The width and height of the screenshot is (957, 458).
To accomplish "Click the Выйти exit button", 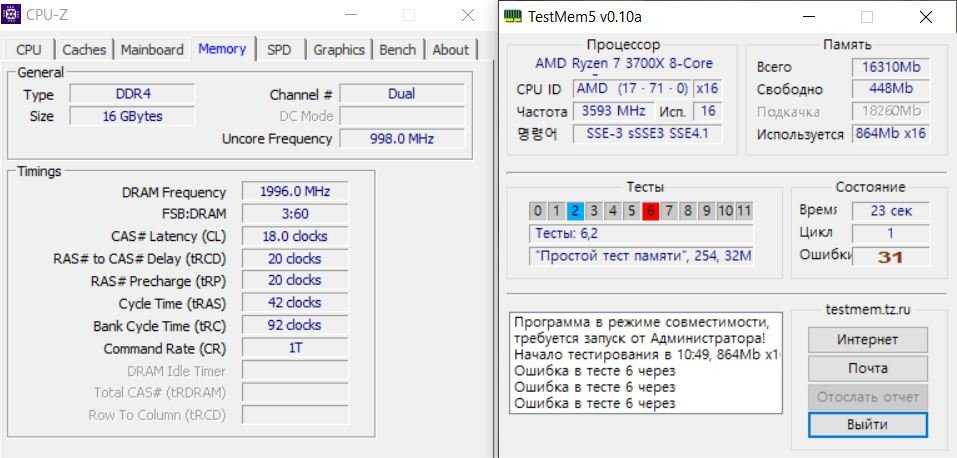I will 867,424.
